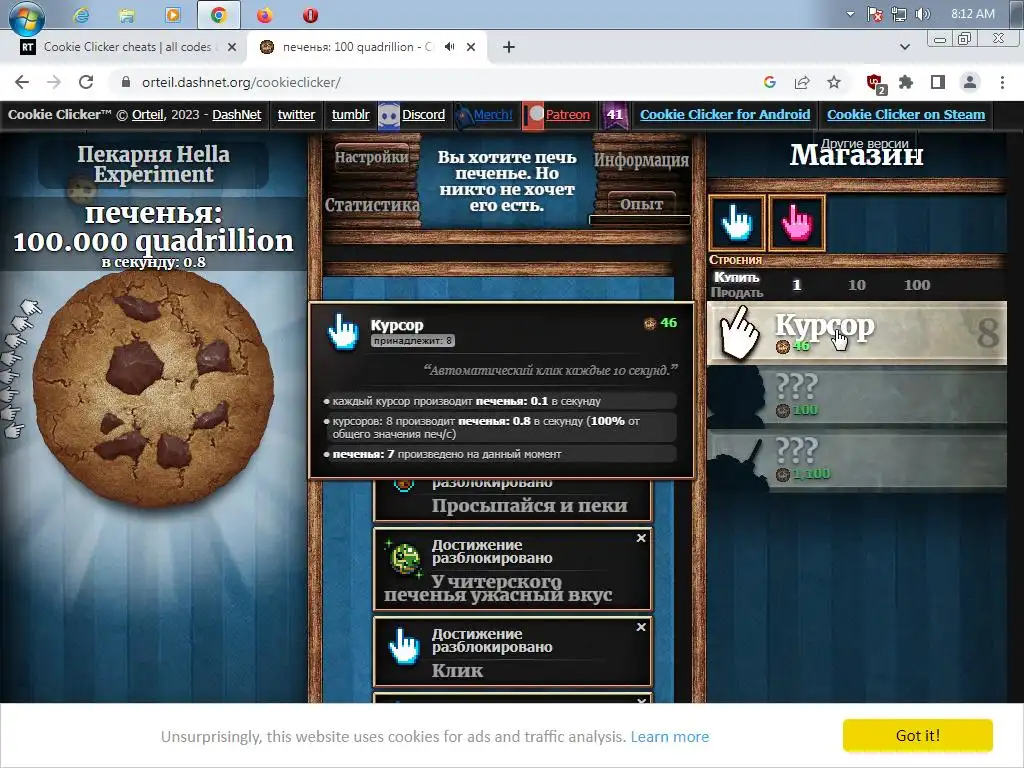
Task: View site information lock icon
Action: (x=126, y=82)
